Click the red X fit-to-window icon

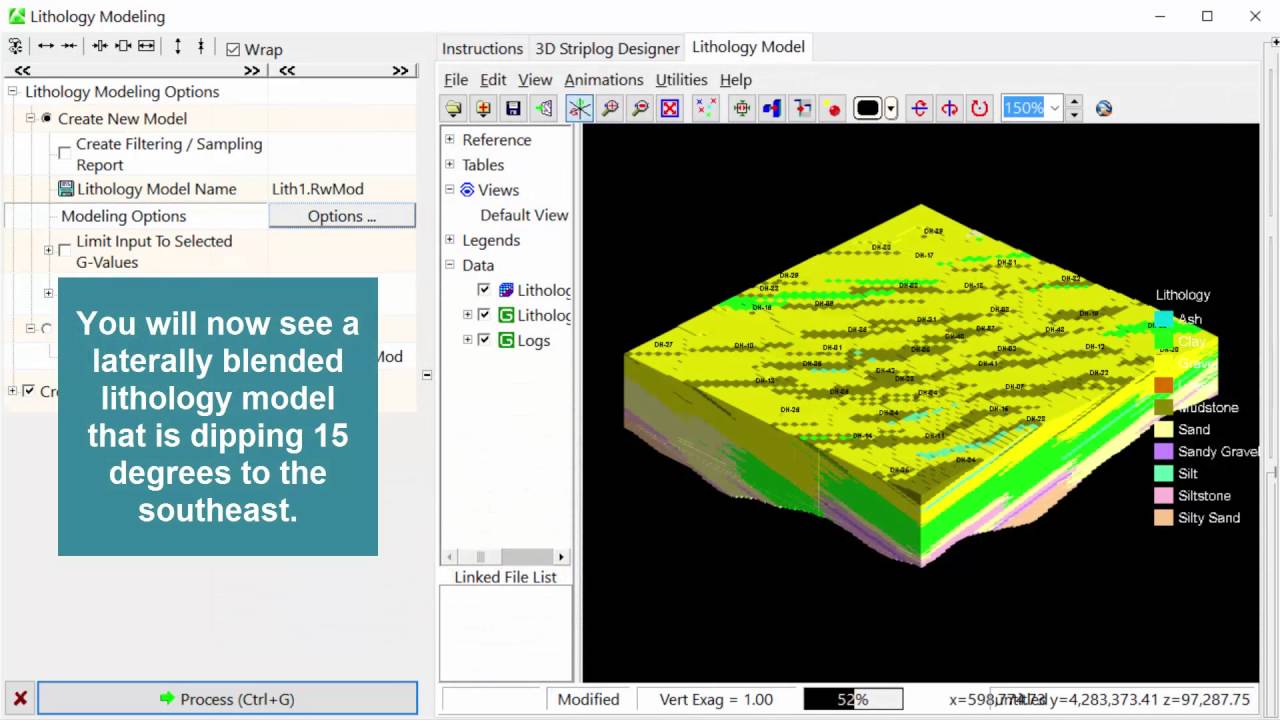pyautogui.click(x=670, y=108)
